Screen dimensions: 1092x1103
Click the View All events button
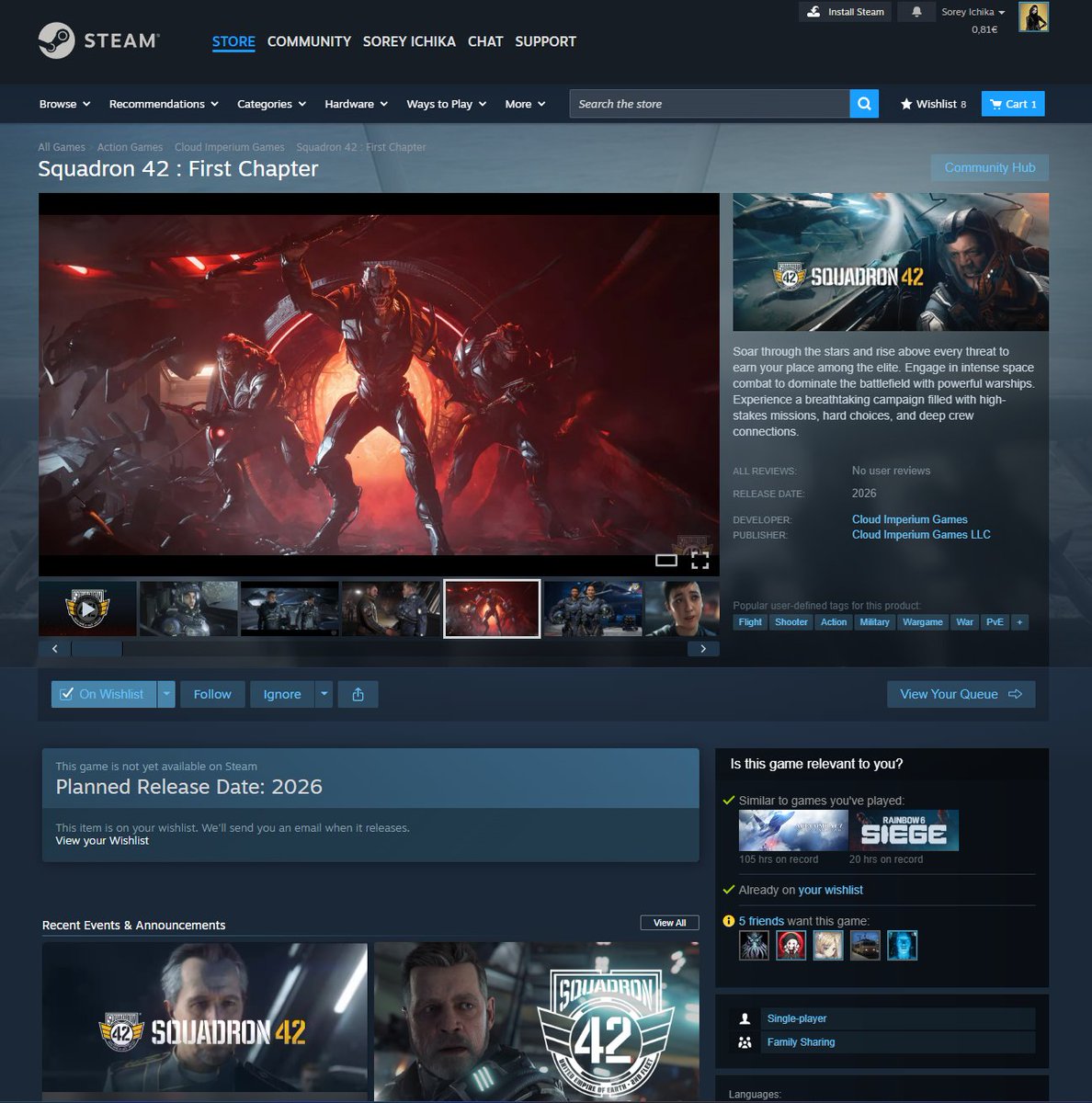pos(669,923)
